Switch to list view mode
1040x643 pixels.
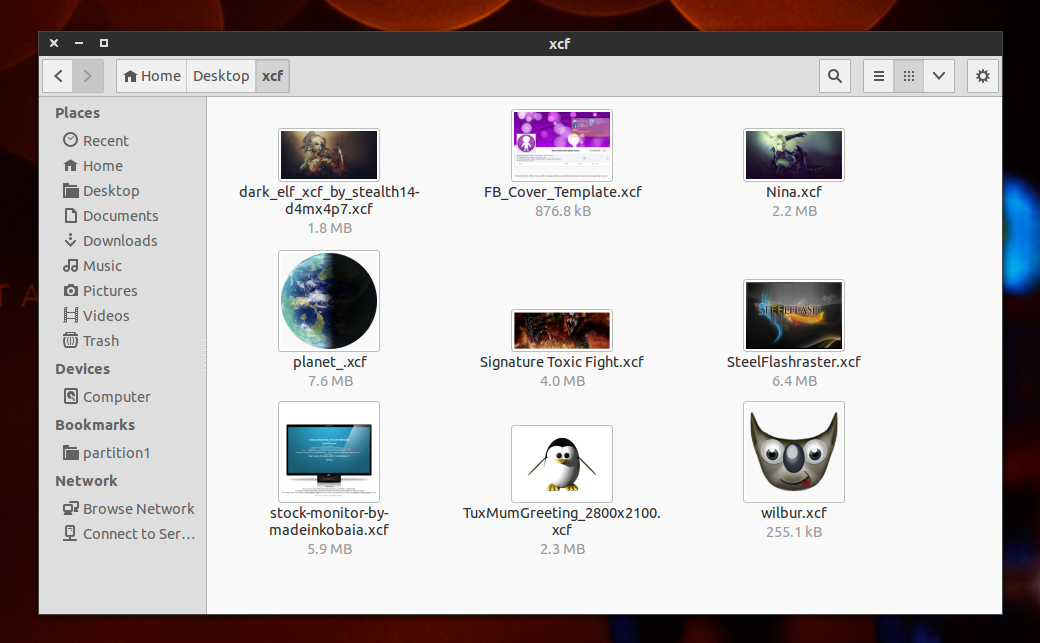click(878, 76)
